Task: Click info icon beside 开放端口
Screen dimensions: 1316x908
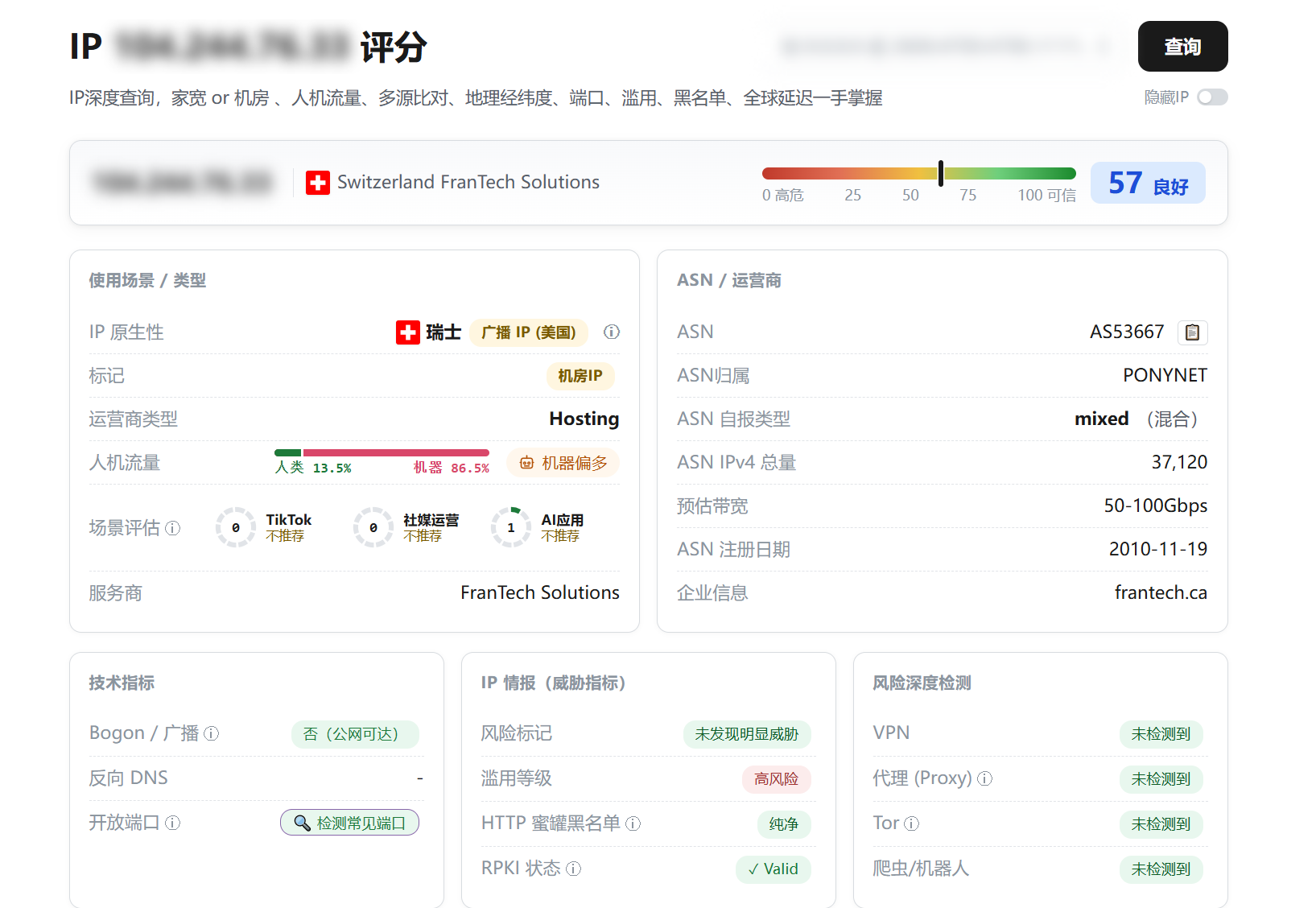Action: (173, 823)
